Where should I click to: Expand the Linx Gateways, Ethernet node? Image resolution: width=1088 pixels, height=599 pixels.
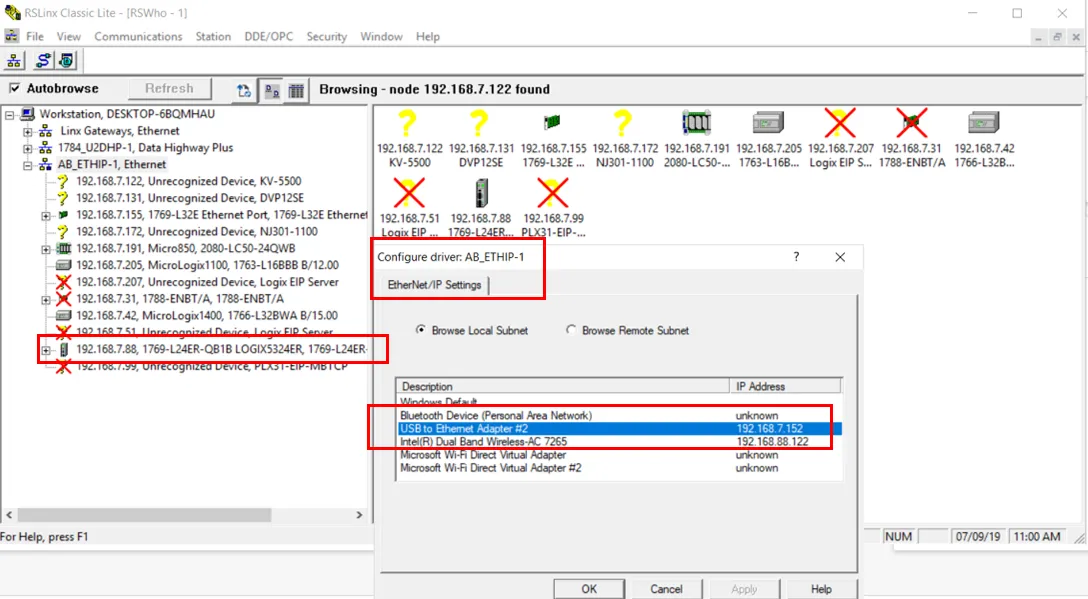pos(28,130)
